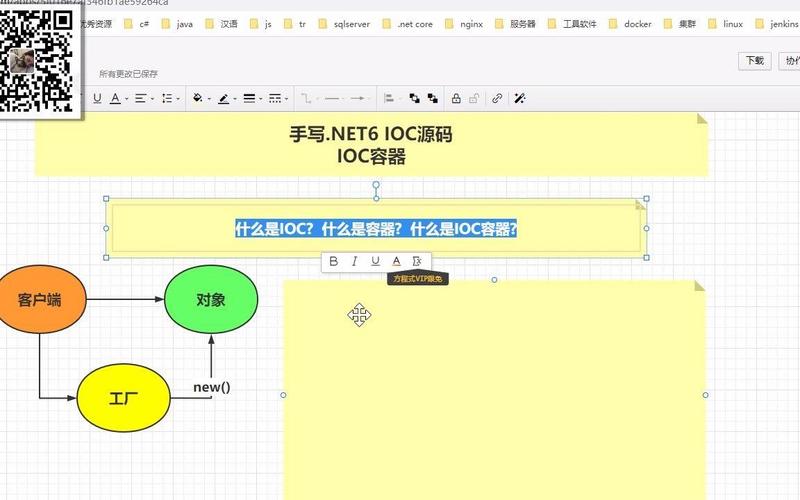Bold the selected text in floating toolbar

point(334,261)
